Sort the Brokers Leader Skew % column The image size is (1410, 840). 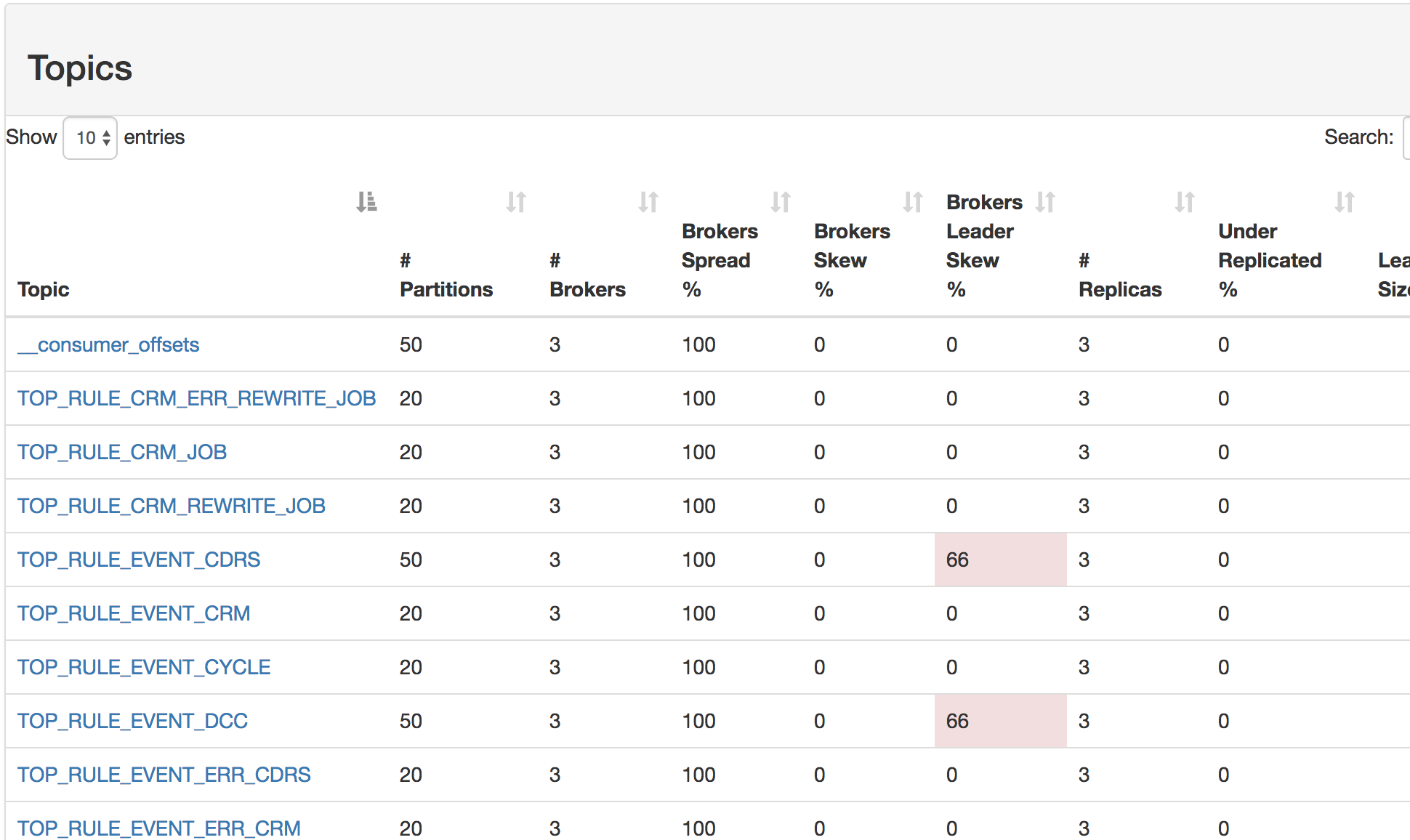pos(1047,201)
